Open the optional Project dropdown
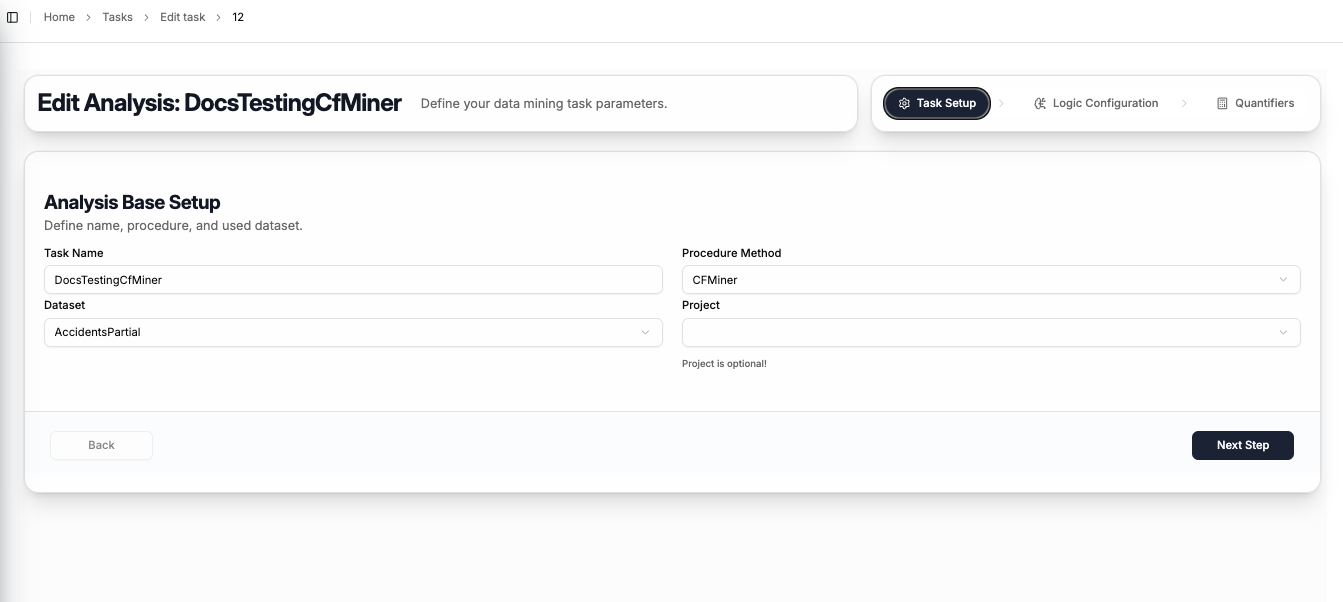Image resolution: width=1343 pixels, height=602 pixels. (990, 332)
